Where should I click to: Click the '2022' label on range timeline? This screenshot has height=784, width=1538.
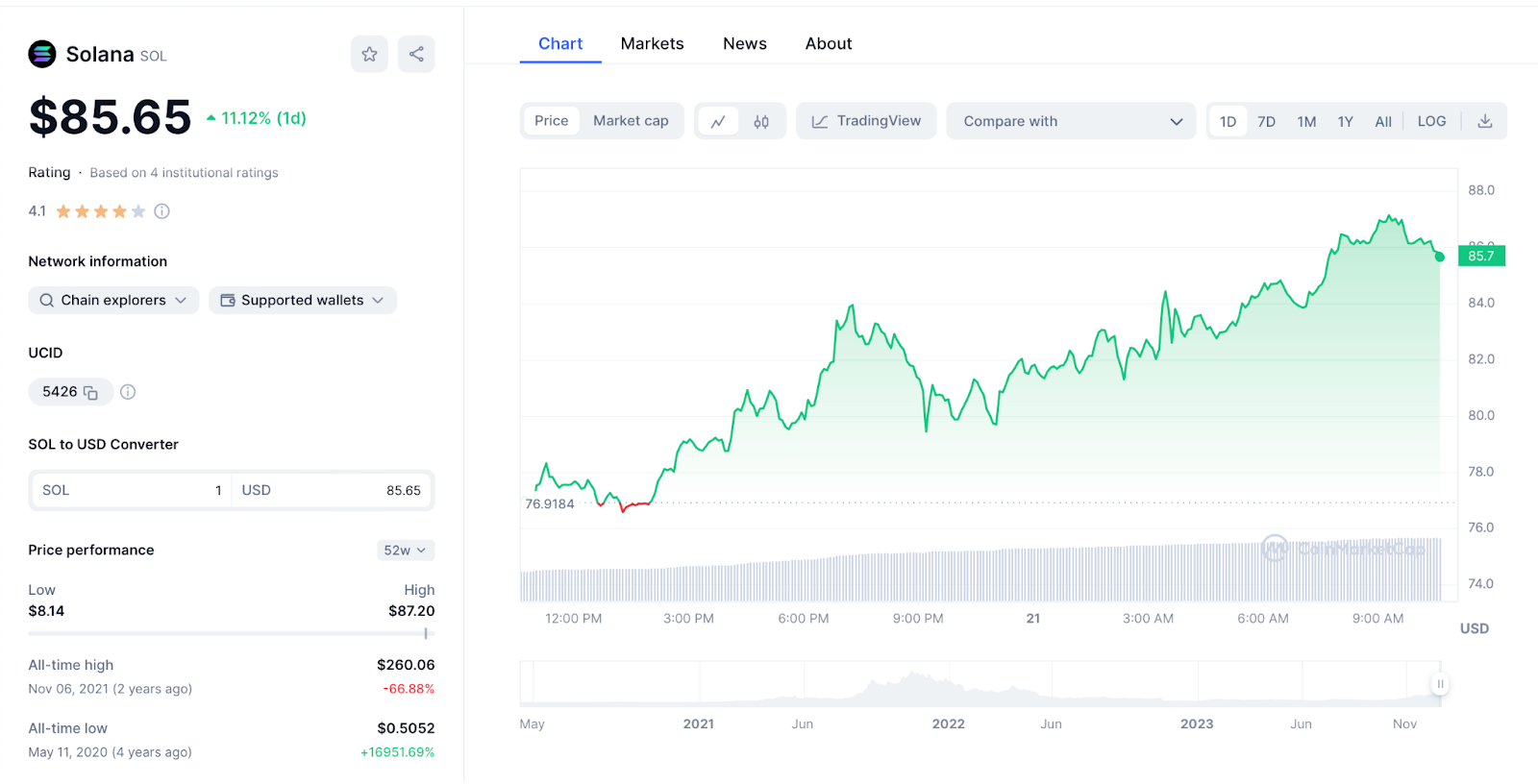click(948, 724)
